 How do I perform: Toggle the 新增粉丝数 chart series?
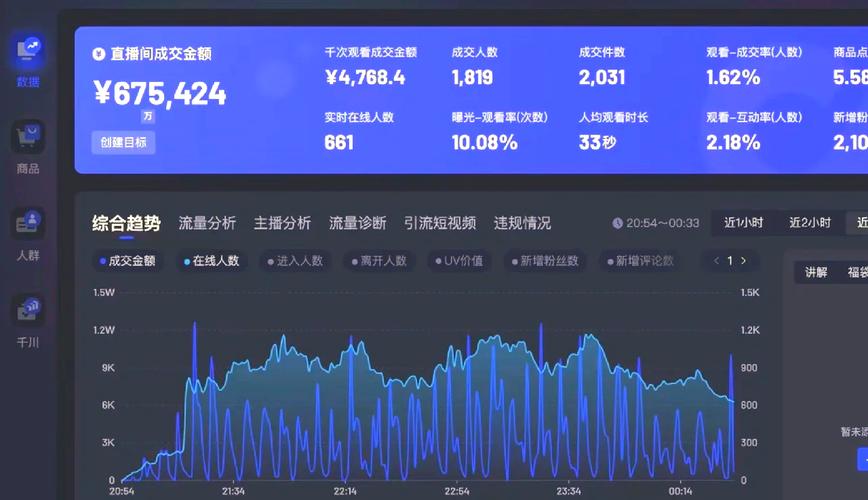click(x=545, y=261)
